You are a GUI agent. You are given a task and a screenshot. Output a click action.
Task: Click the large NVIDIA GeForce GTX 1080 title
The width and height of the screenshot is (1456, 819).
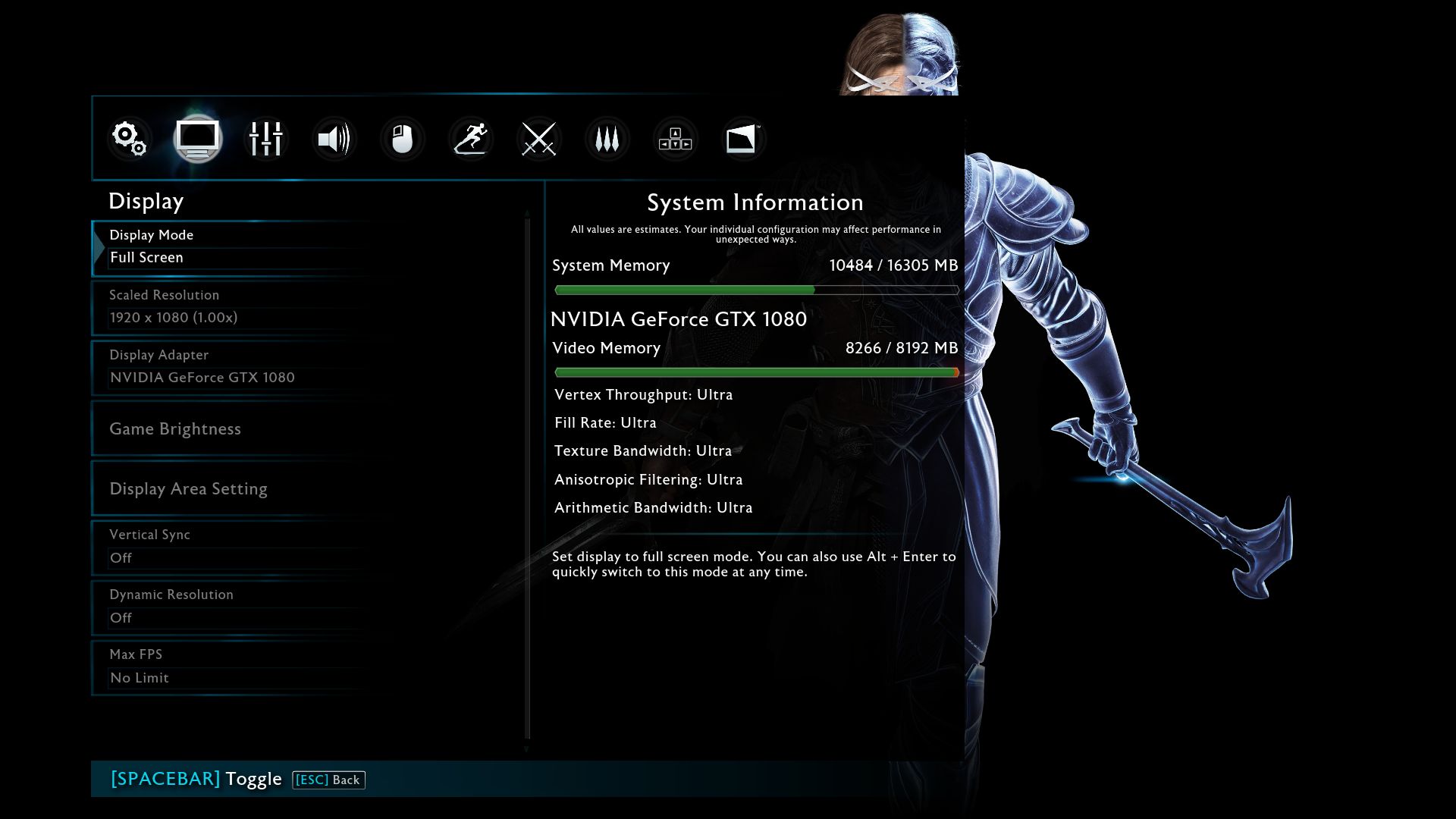(679, 319)
